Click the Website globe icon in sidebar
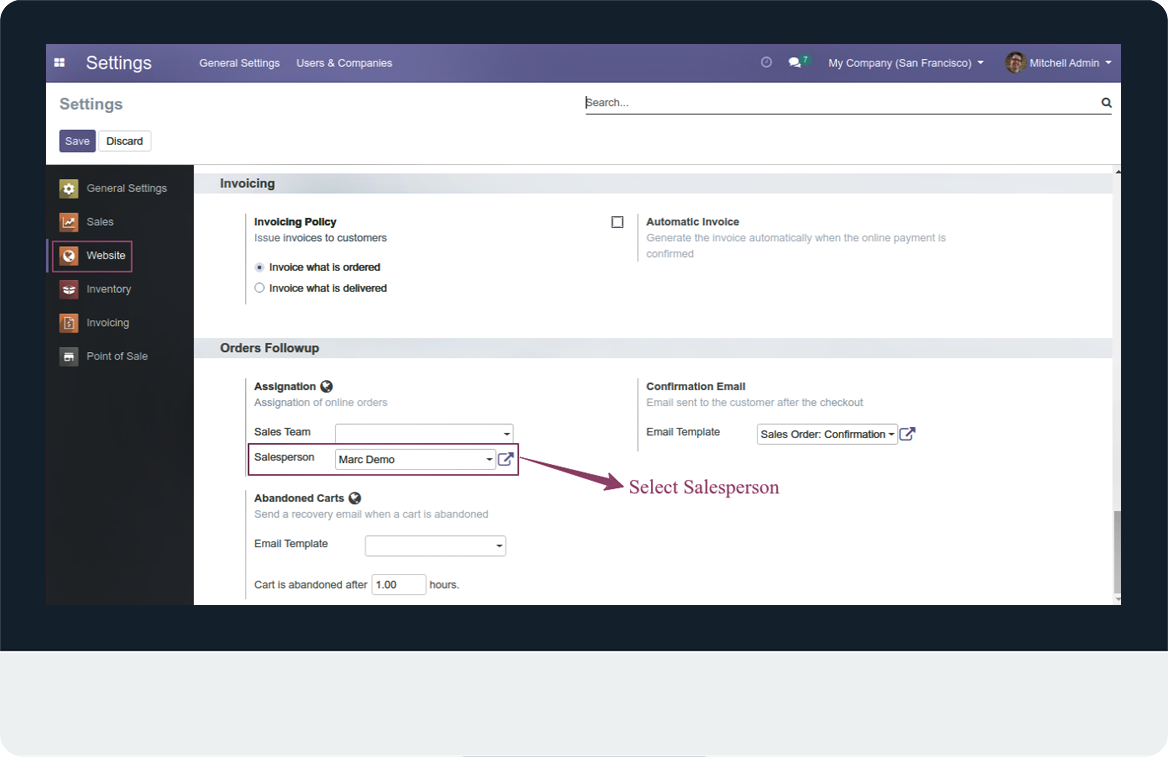 click(69, 256)
